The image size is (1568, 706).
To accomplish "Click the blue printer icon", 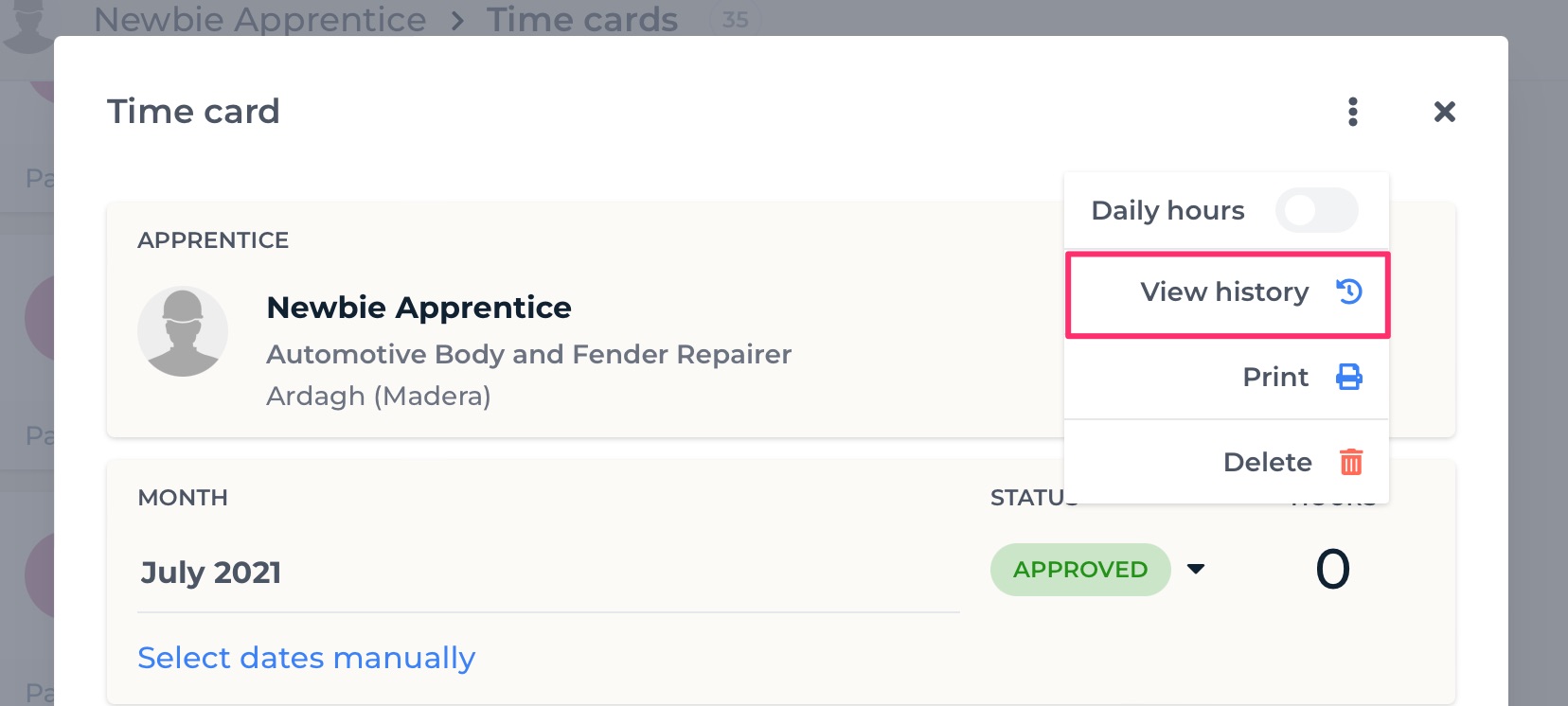I will pyautogui.click(x=1349, y=377).
